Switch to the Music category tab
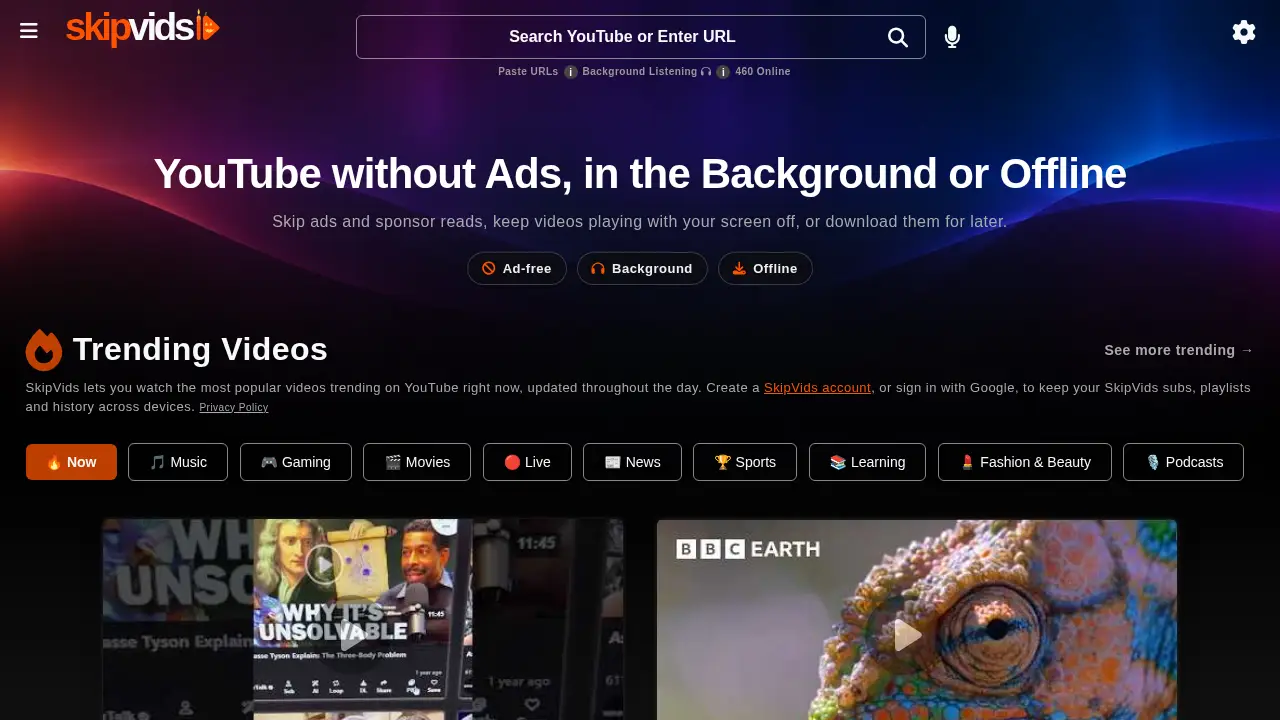 click(x=178, y=462)
